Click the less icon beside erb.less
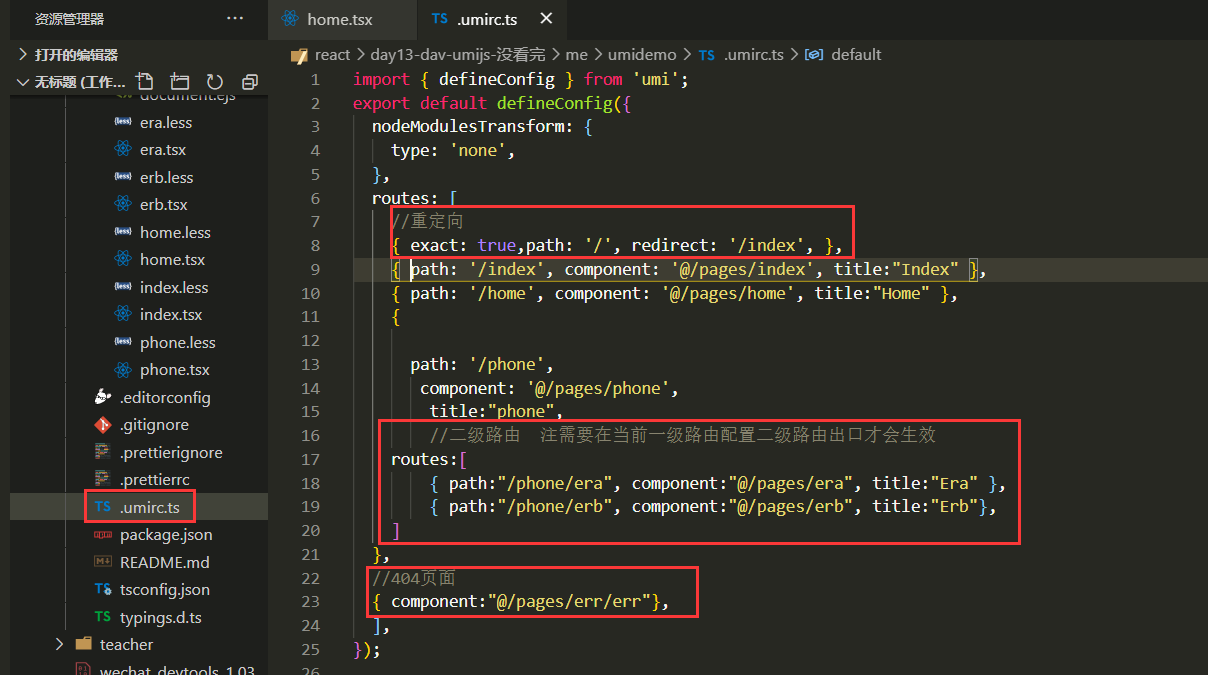Viewport: 1208px width, 675px height. click(x=123, y=177)
